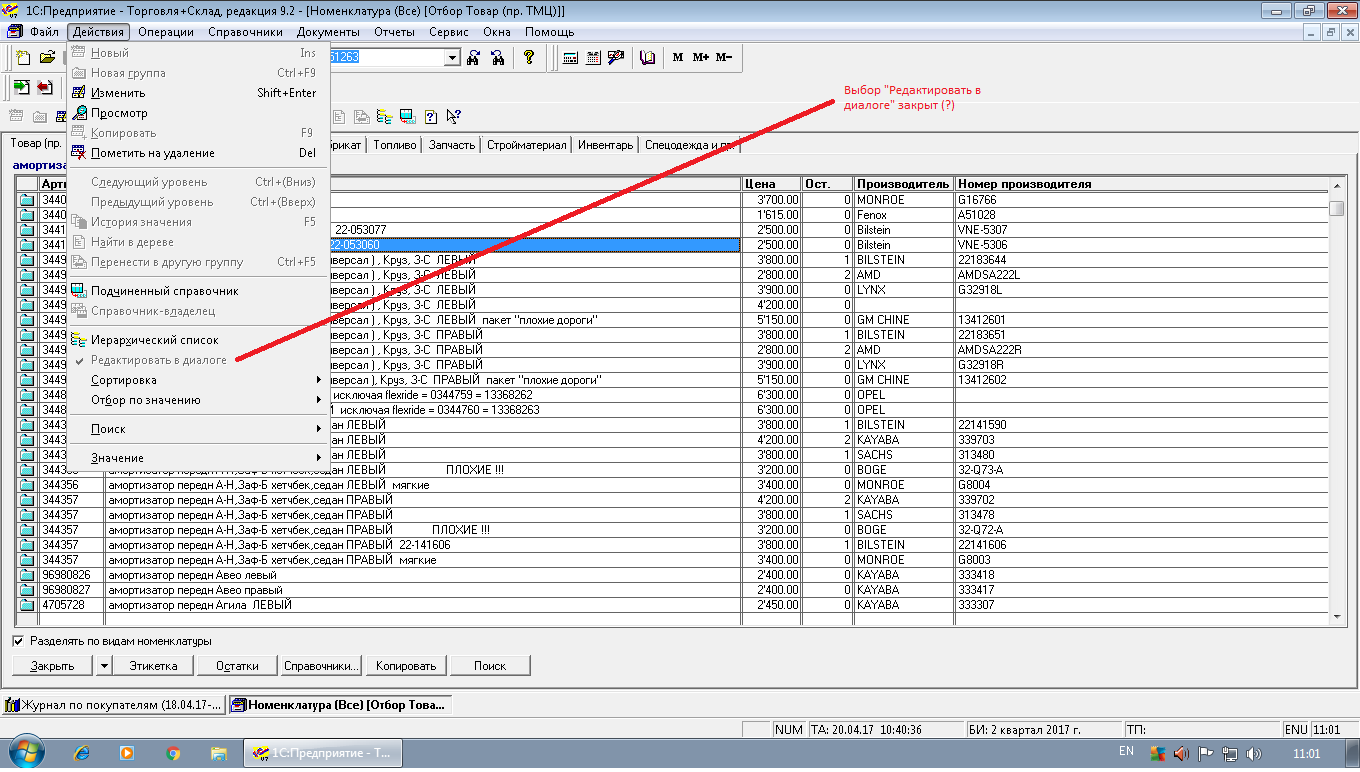The image size is (1360, 772).
Task: Switch to the 'Стройматериал' tab
Action: (x=527, y=145)
